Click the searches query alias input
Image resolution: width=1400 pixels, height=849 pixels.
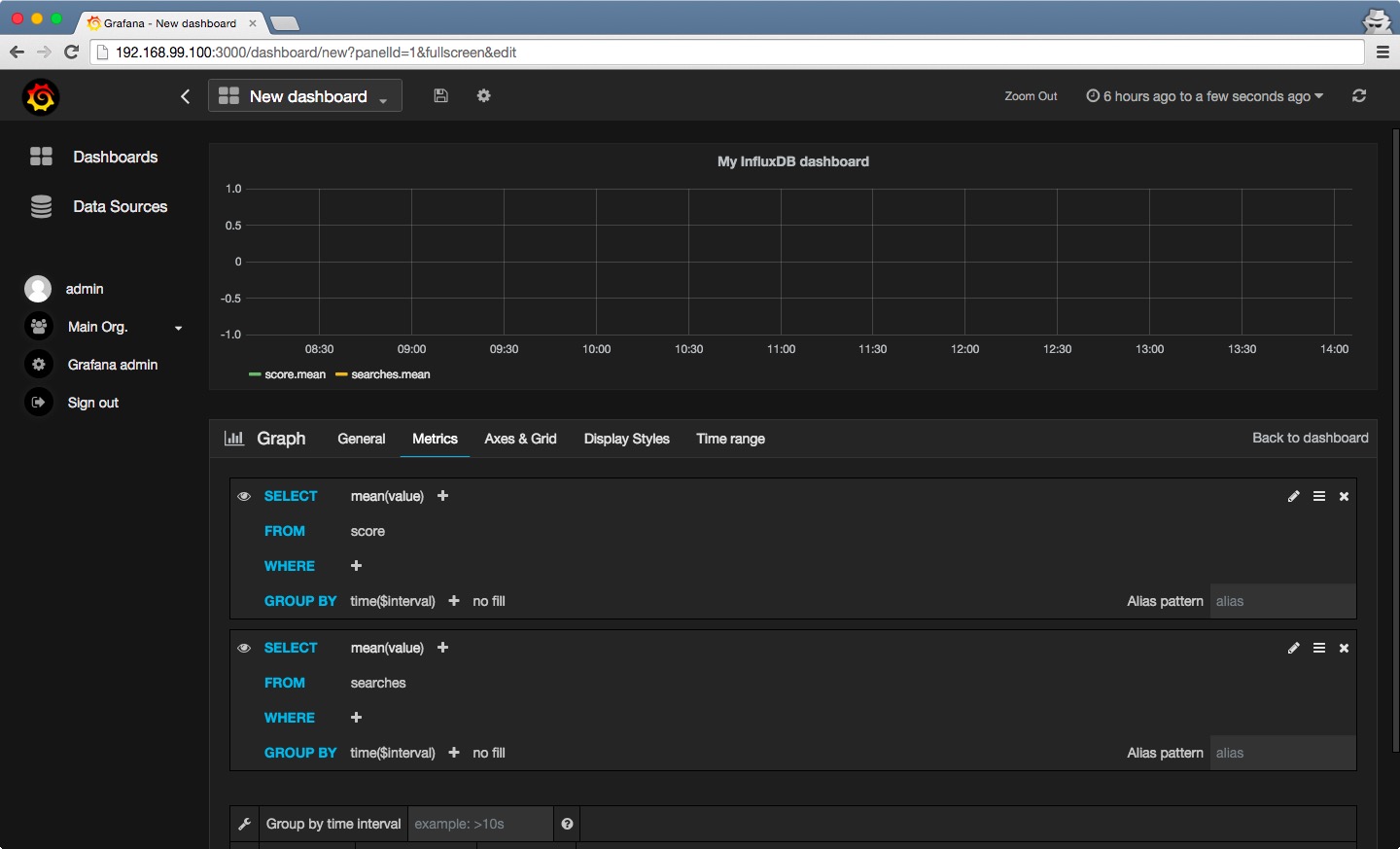pyautogui.click(x=1282, y=753)
